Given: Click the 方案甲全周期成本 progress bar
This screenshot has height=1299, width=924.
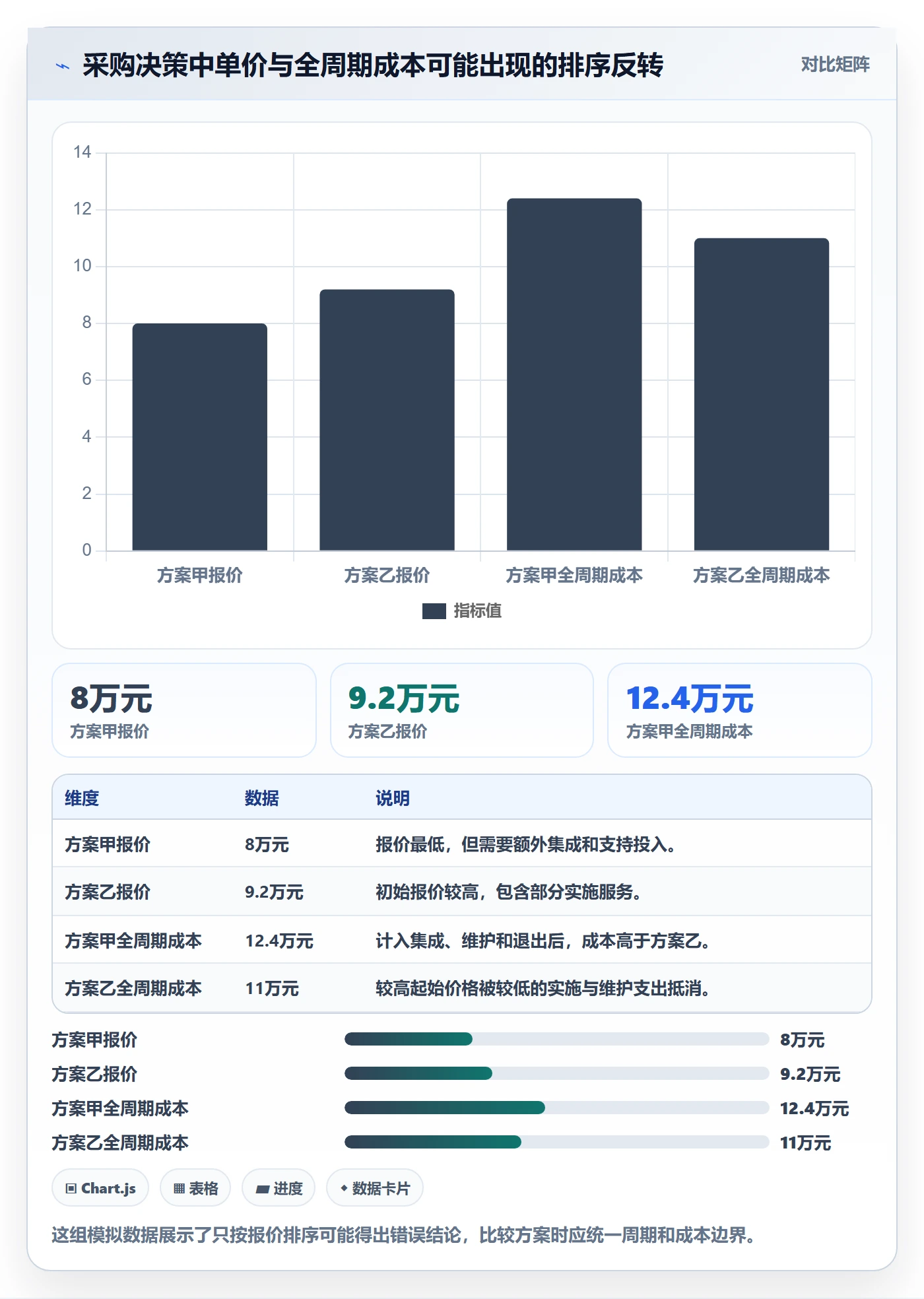Looking at the screenshot, I should (556, 1108).
